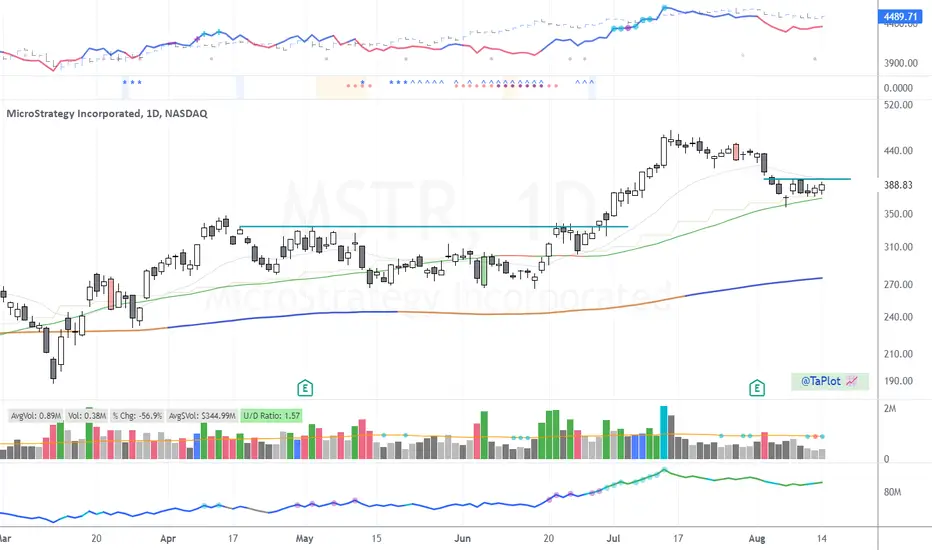Select the long teal resistance line from April
This screenshot has width=932, height=550.
coord(433,227)
